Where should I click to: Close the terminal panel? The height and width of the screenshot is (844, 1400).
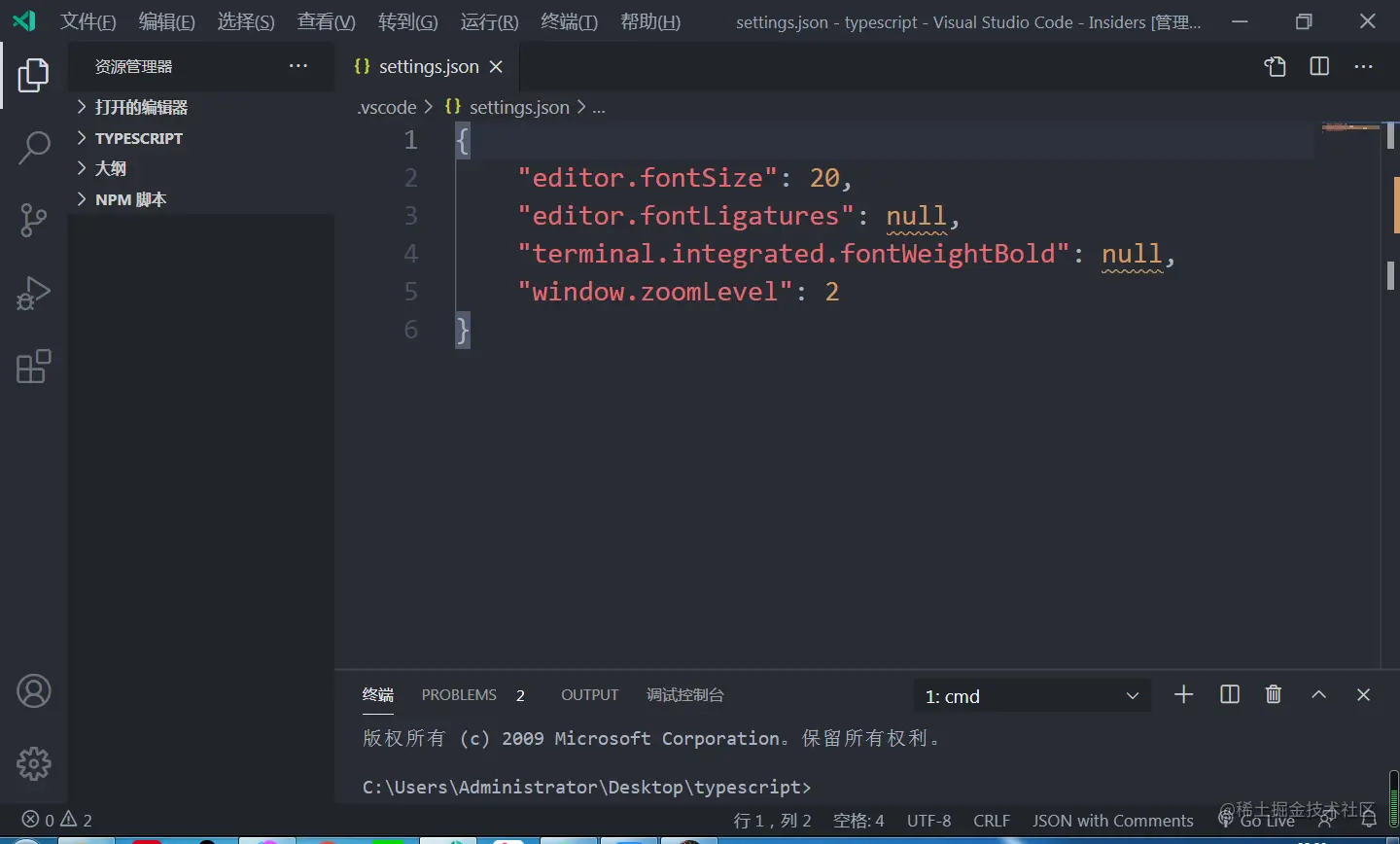[1363, 694]
